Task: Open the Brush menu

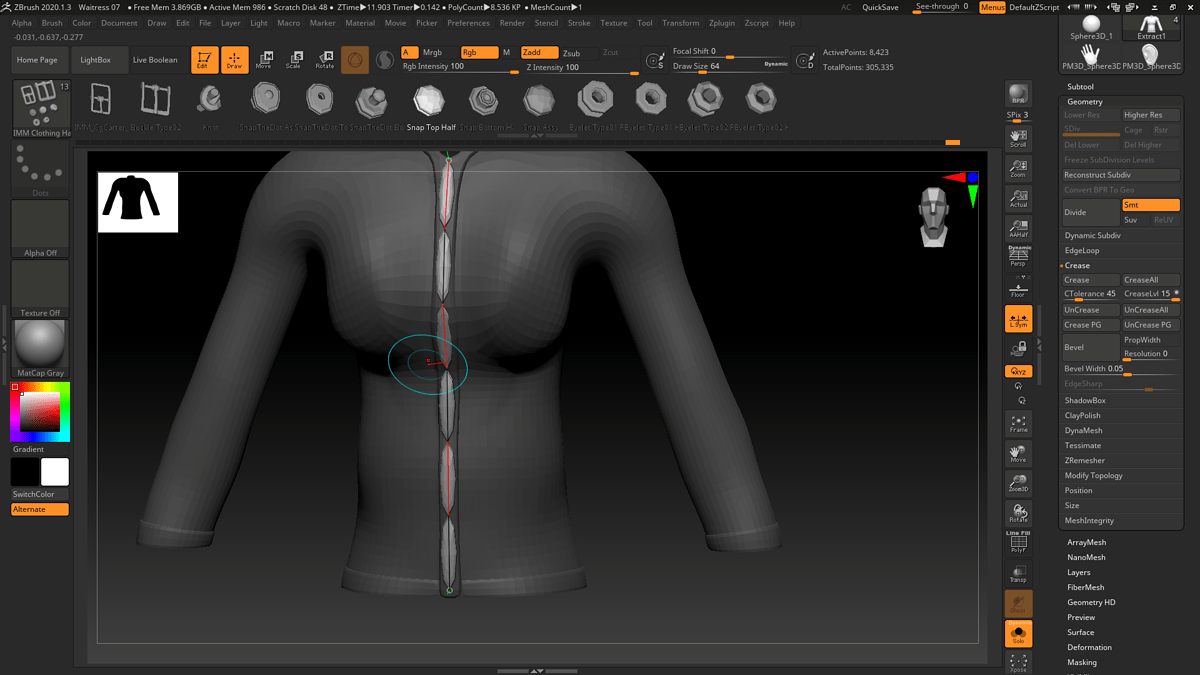Action: pyautogui.click(x=52, y=23)
